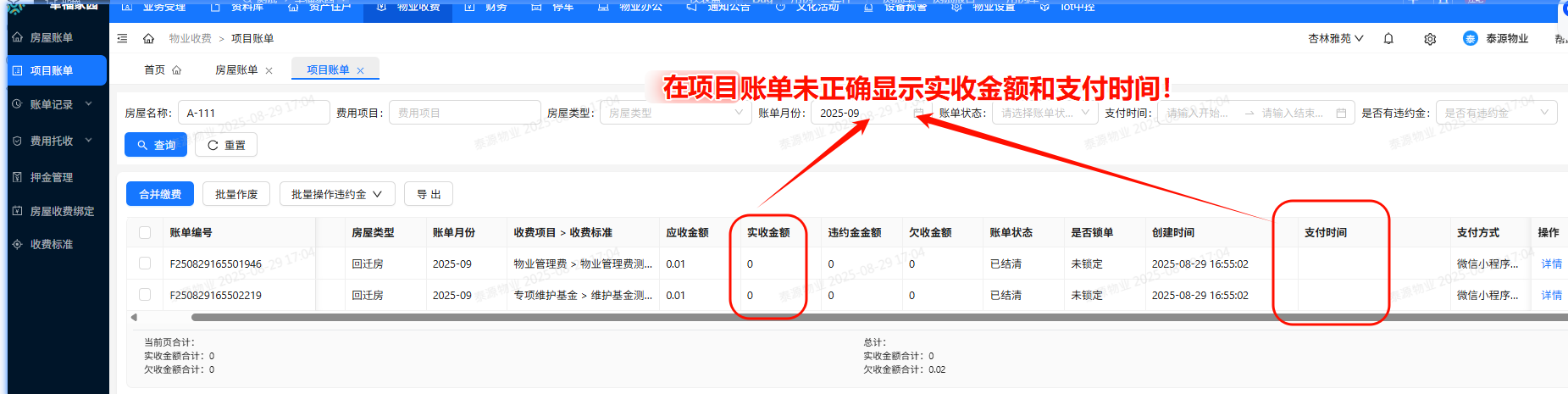Open 详情 for bill F250829165502219
This screenshot has height=394, width=1568.
coord(1551,295)
